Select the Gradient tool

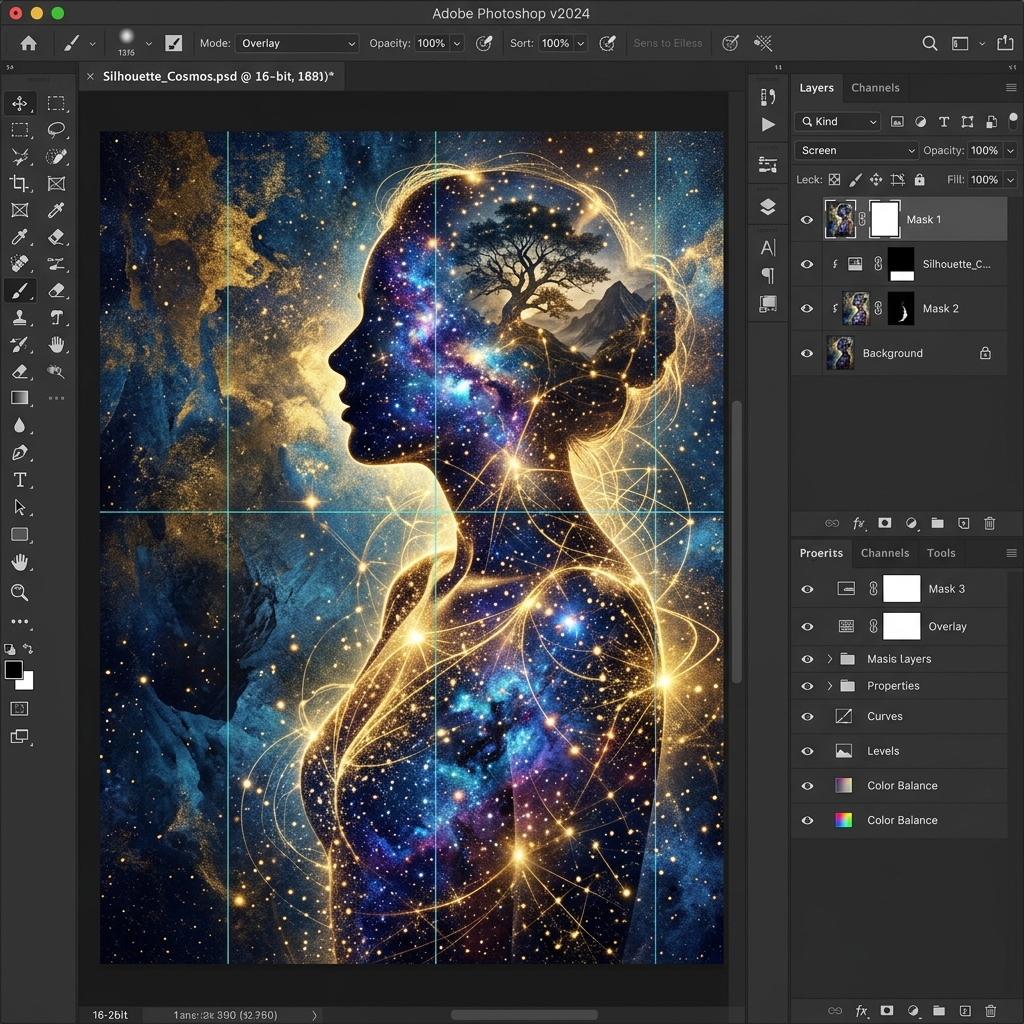20,398
